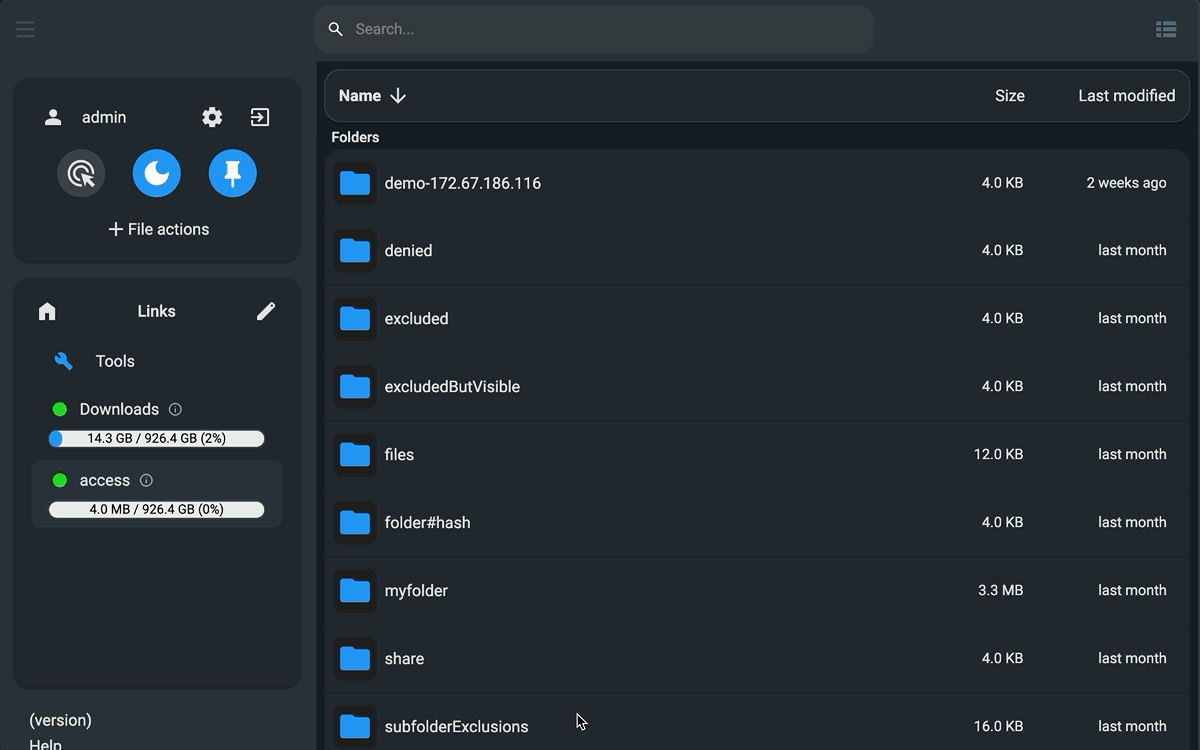Show info for Downloads source
Viewport: 1200px width, 750px height.
pos(175,409)
